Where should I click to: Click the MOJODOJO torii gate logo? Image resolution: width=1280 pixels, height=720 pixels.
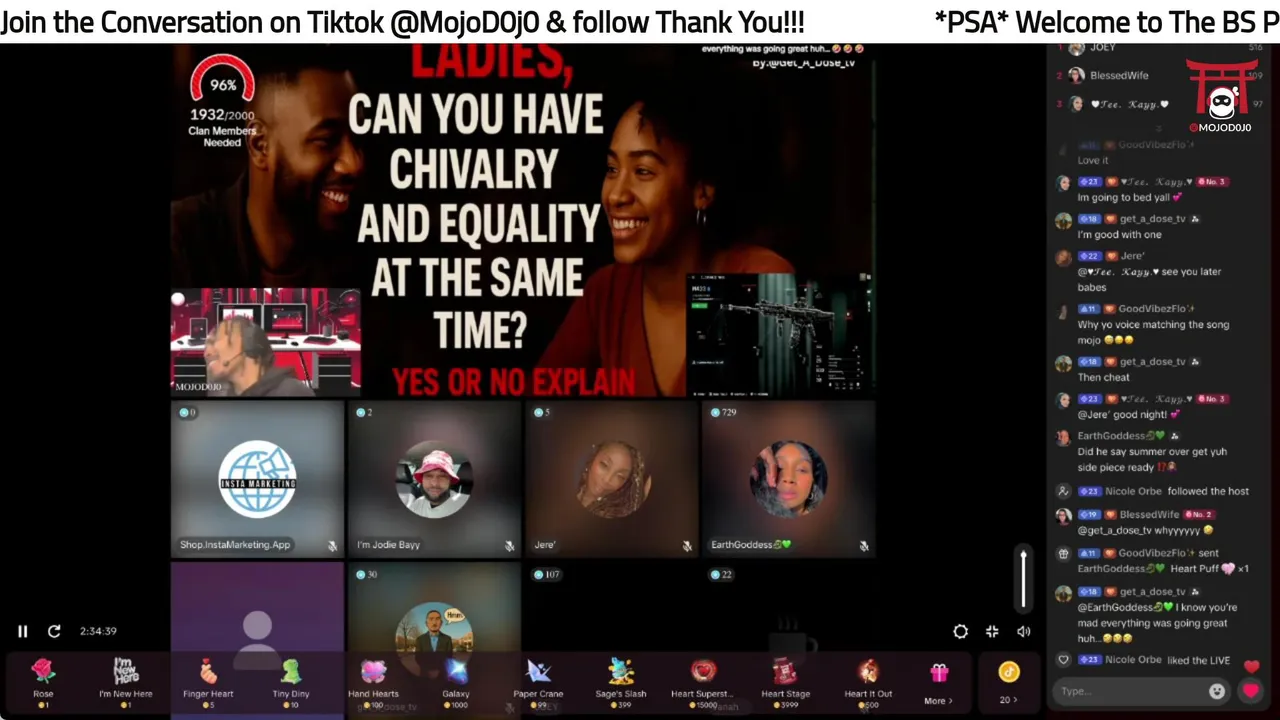coord(1221,94)
